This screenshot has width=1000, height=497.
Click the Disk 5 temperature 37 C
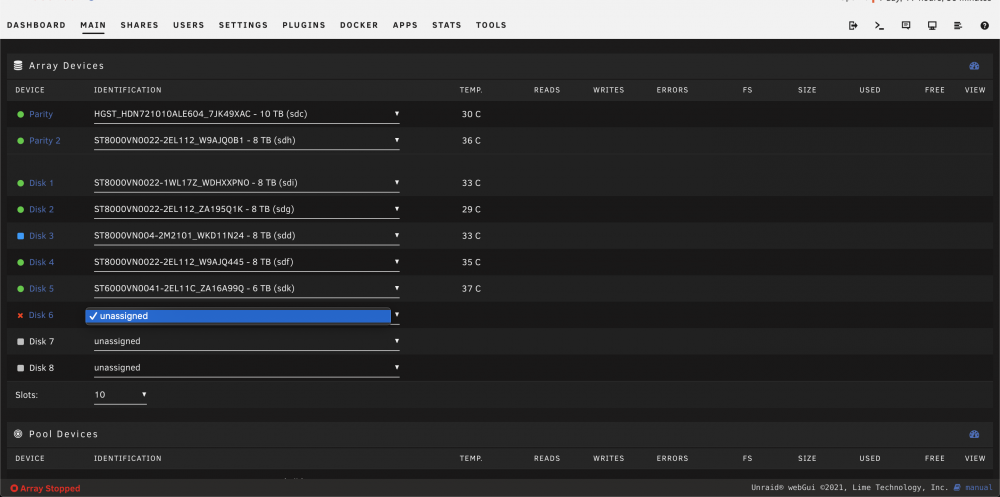471,289
